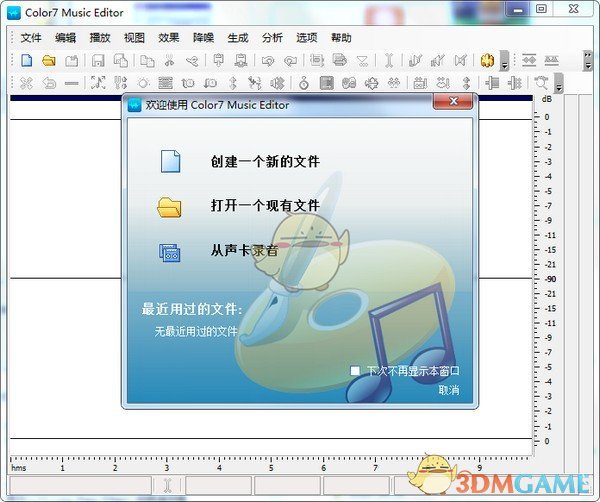Open the 播放 menu
600x502 pixels.
click(100, 37)
